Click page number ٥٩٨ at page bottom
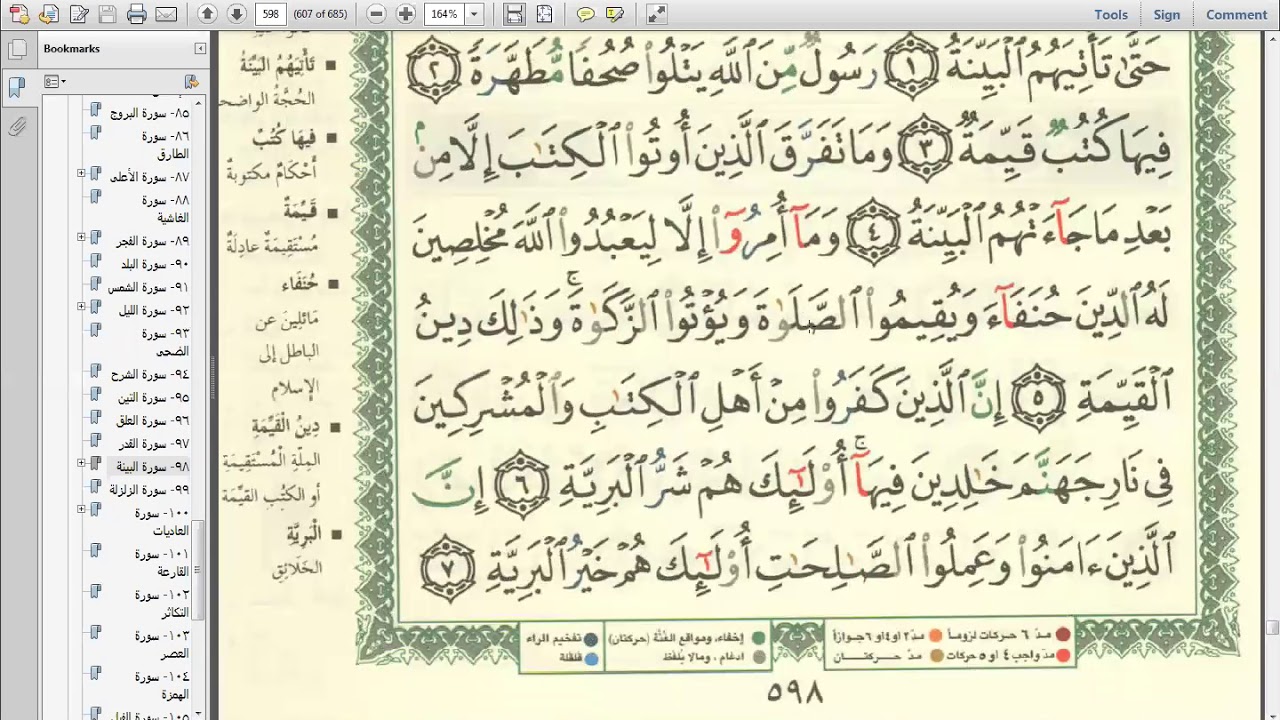The image size is (1280, 720). 795,692
